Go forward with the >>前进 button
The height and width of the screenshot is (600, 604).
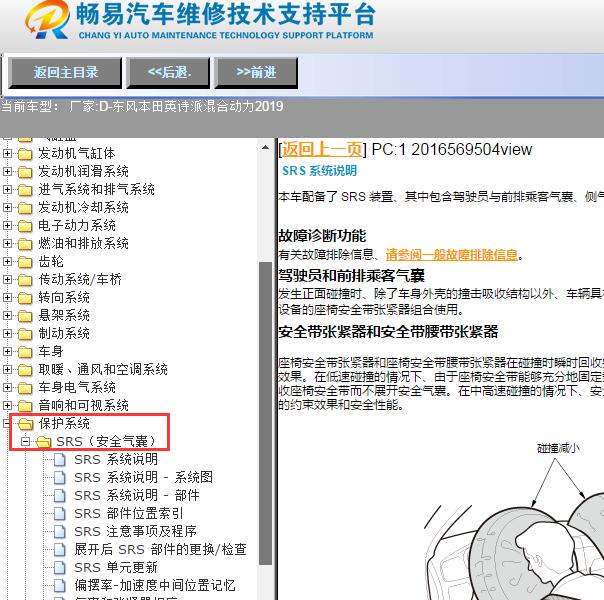[256, 73]
